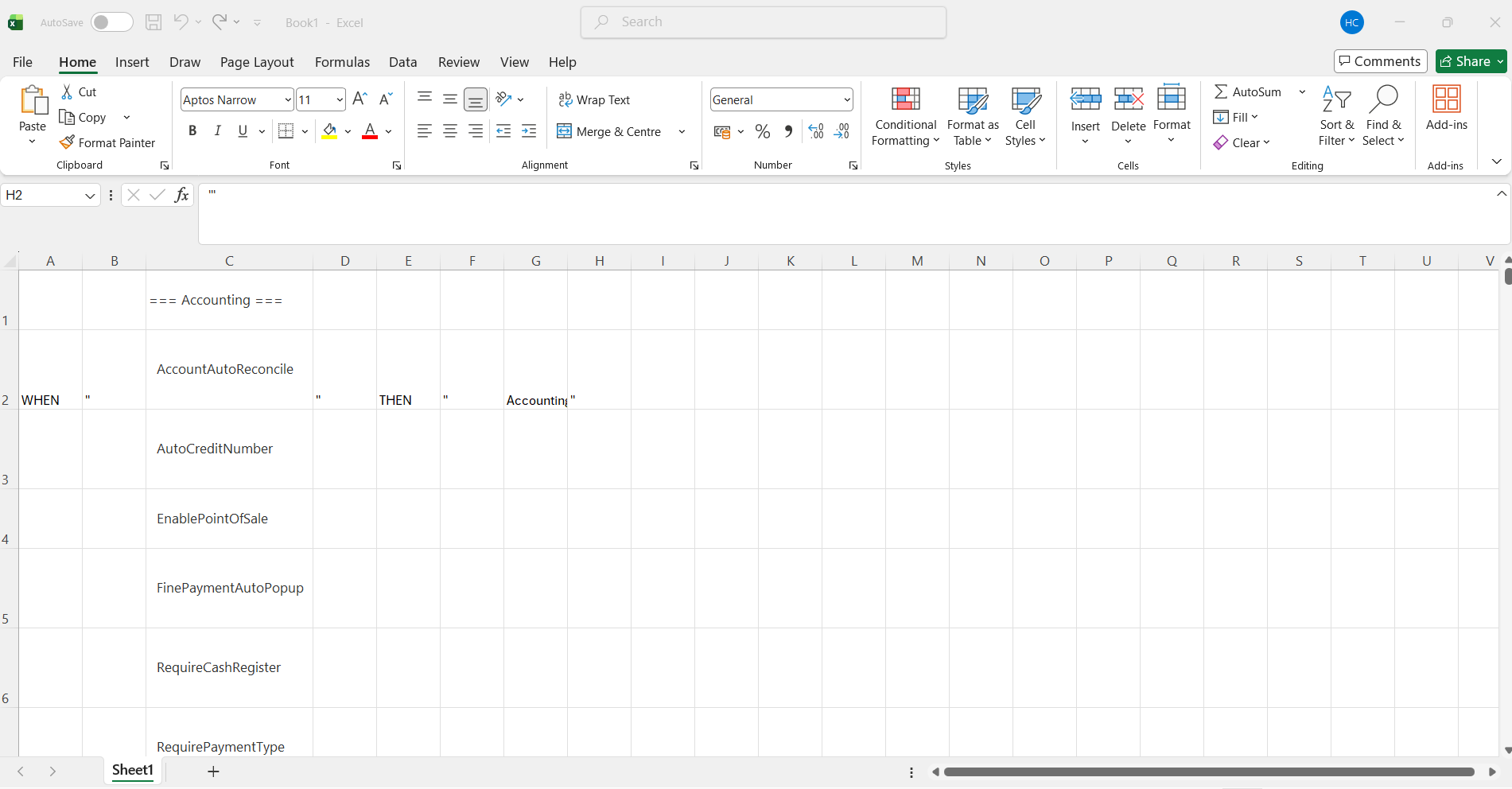
Task: Click the Italic formatting icon
Action: [x=217, y=131]
